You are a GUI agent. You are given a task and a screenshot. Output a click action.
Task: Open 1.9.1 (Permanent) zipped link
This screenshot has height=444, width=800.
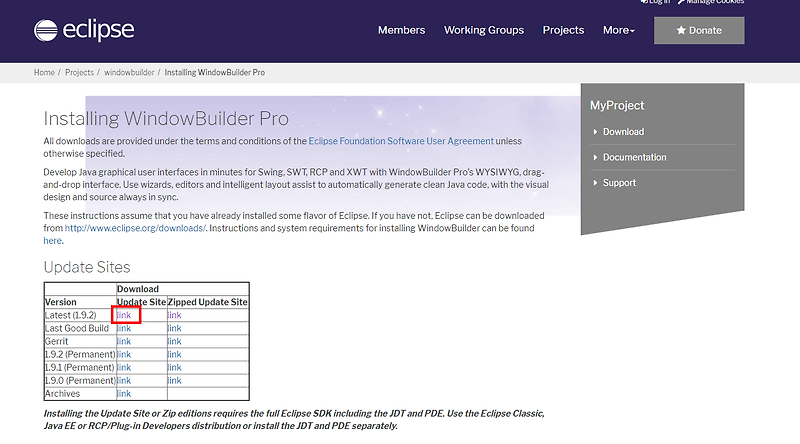point(174,367)
